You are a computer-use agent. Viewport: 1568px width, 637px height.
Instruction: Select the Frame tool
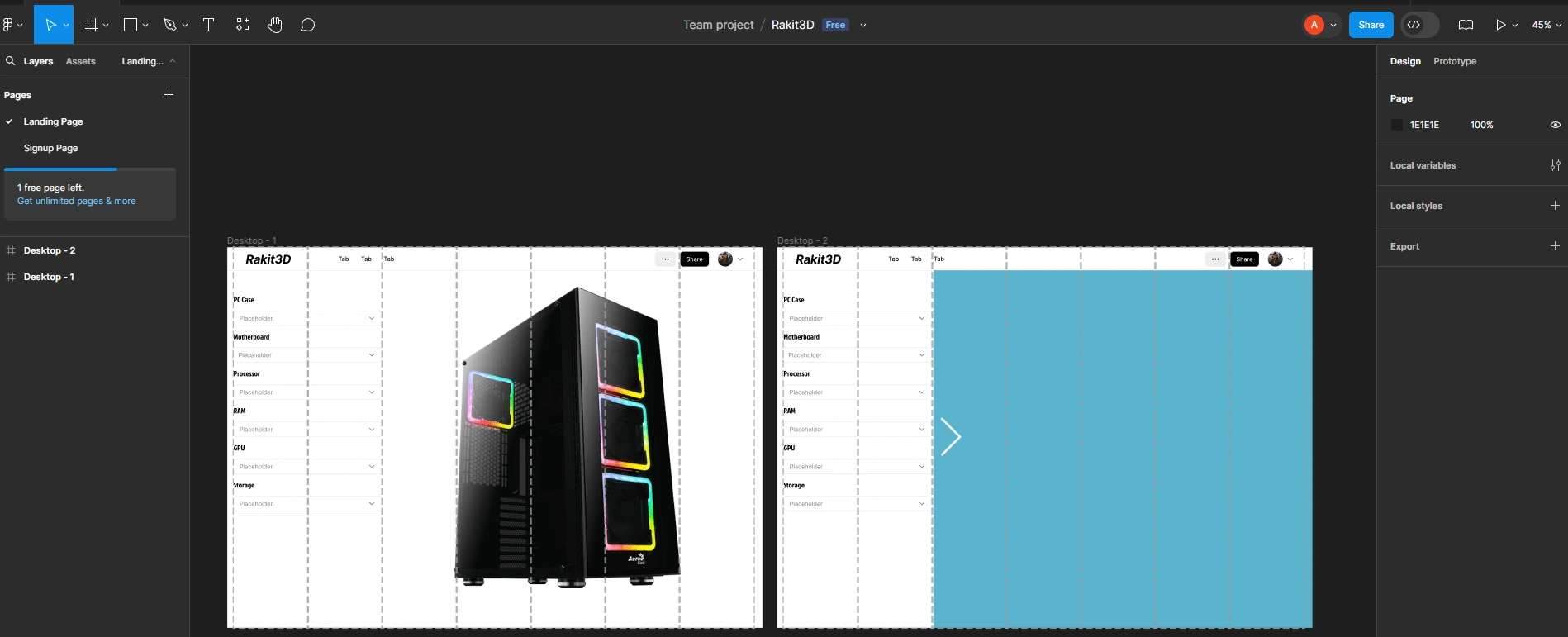point(92,25)
